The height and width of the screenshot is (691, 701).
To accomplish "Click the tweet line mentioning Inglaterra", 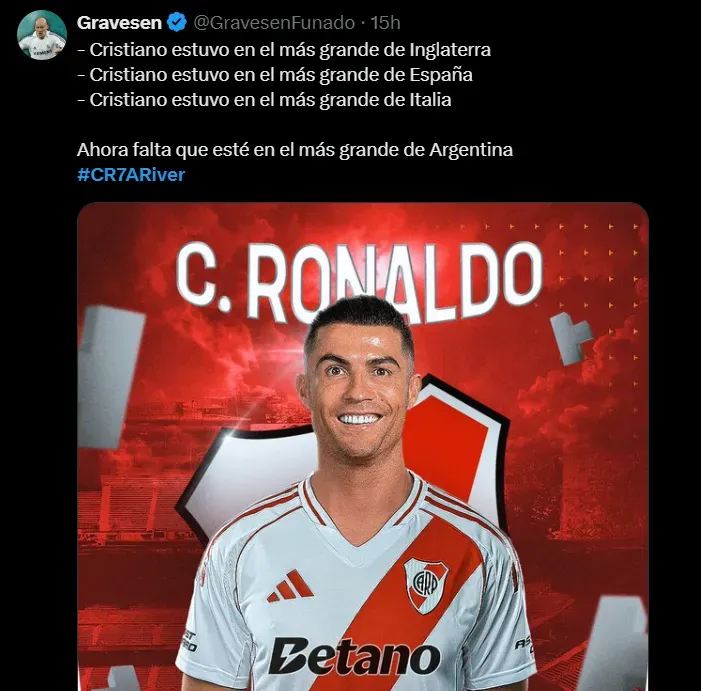I will click(x=284, y=50).
